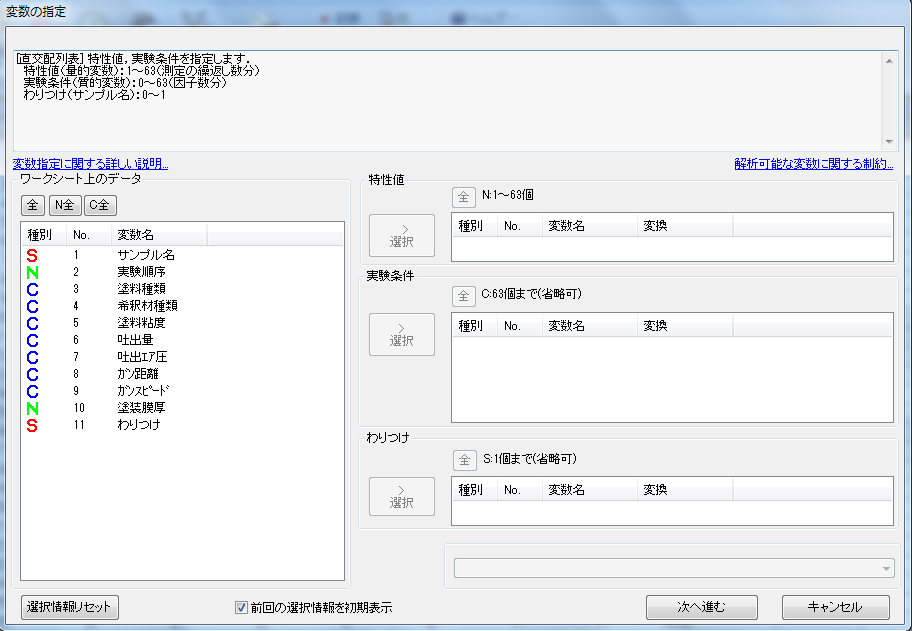Click the 全 button beside C:63個まで
The height and width of the screenshot is (631, 912).
[464, 296]
